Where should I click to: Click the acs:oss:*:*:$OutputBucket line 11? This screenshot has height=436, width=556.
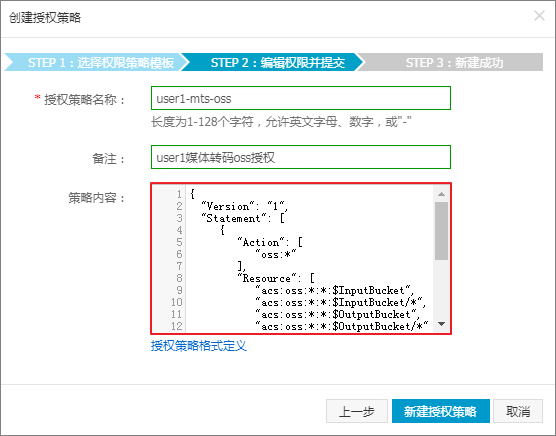338,315
